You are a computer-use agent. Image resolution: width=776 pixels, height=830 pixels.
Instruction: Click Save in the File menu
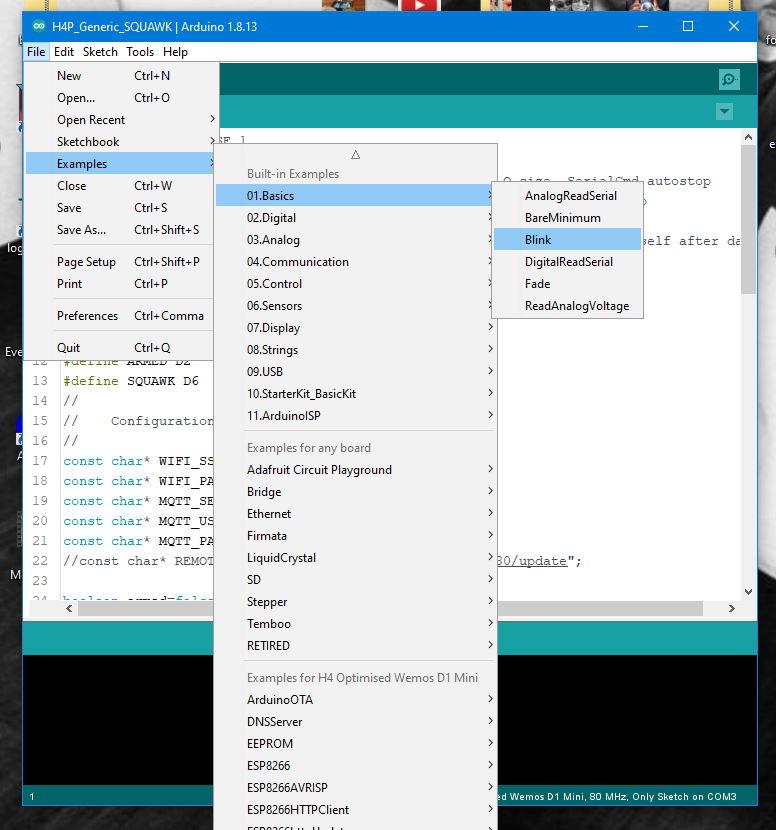[x=121, y=208]
